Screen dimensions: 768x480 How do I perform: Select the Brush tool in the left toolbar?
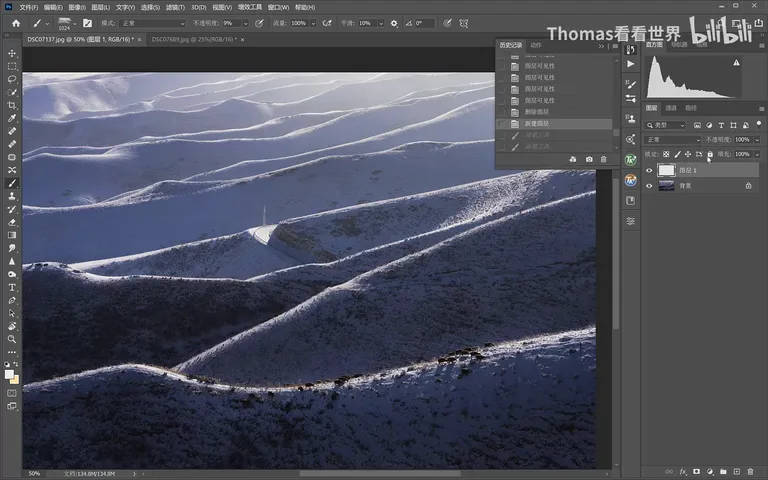pos(12,183)
